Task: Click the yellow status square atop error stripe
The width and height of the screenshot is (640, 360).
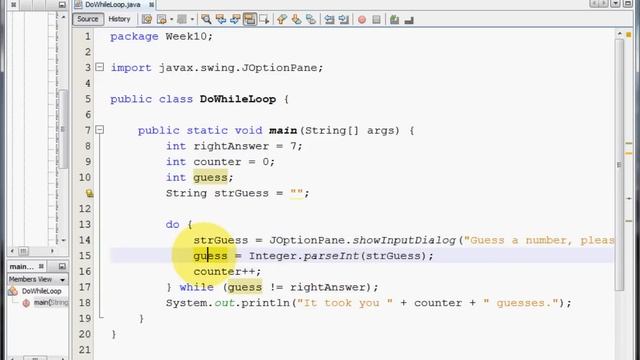Action: [x=629, y=35]
